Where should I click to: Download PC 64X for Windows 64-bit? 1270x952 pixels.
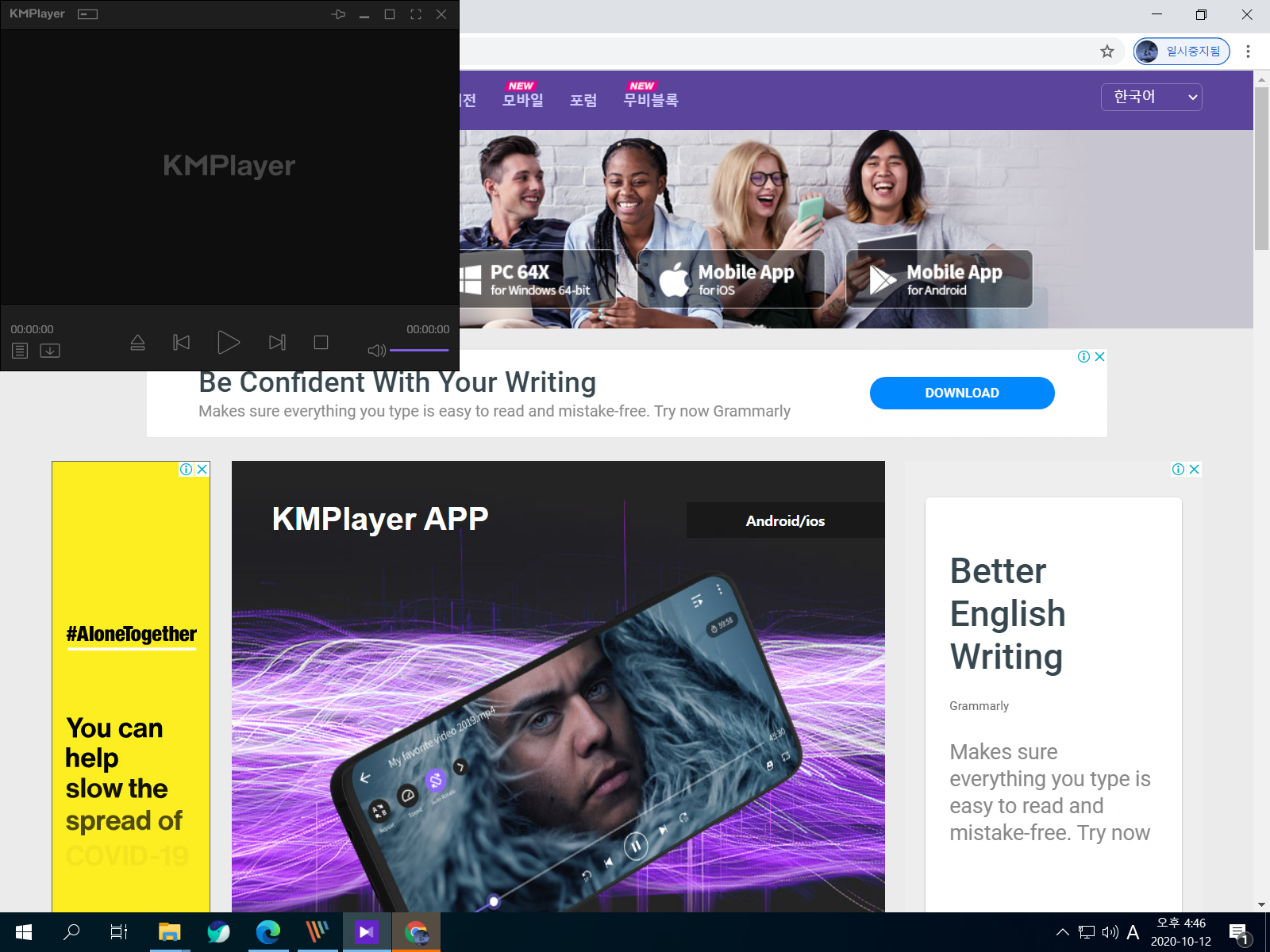pyautogui.click(x=538, y=279)
